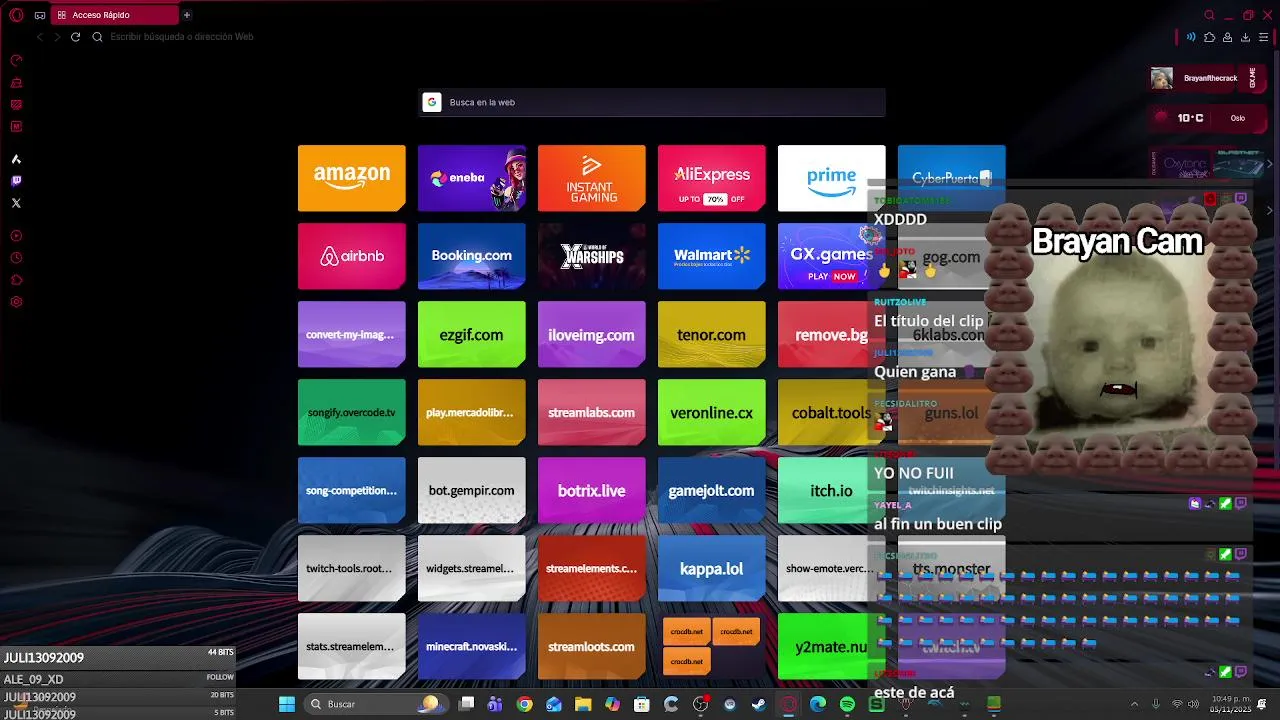Open Easy Setup sliders icon
The width and height of the screenshot is (1280, 720).
pyautogui.click(x=1263, y=37)
